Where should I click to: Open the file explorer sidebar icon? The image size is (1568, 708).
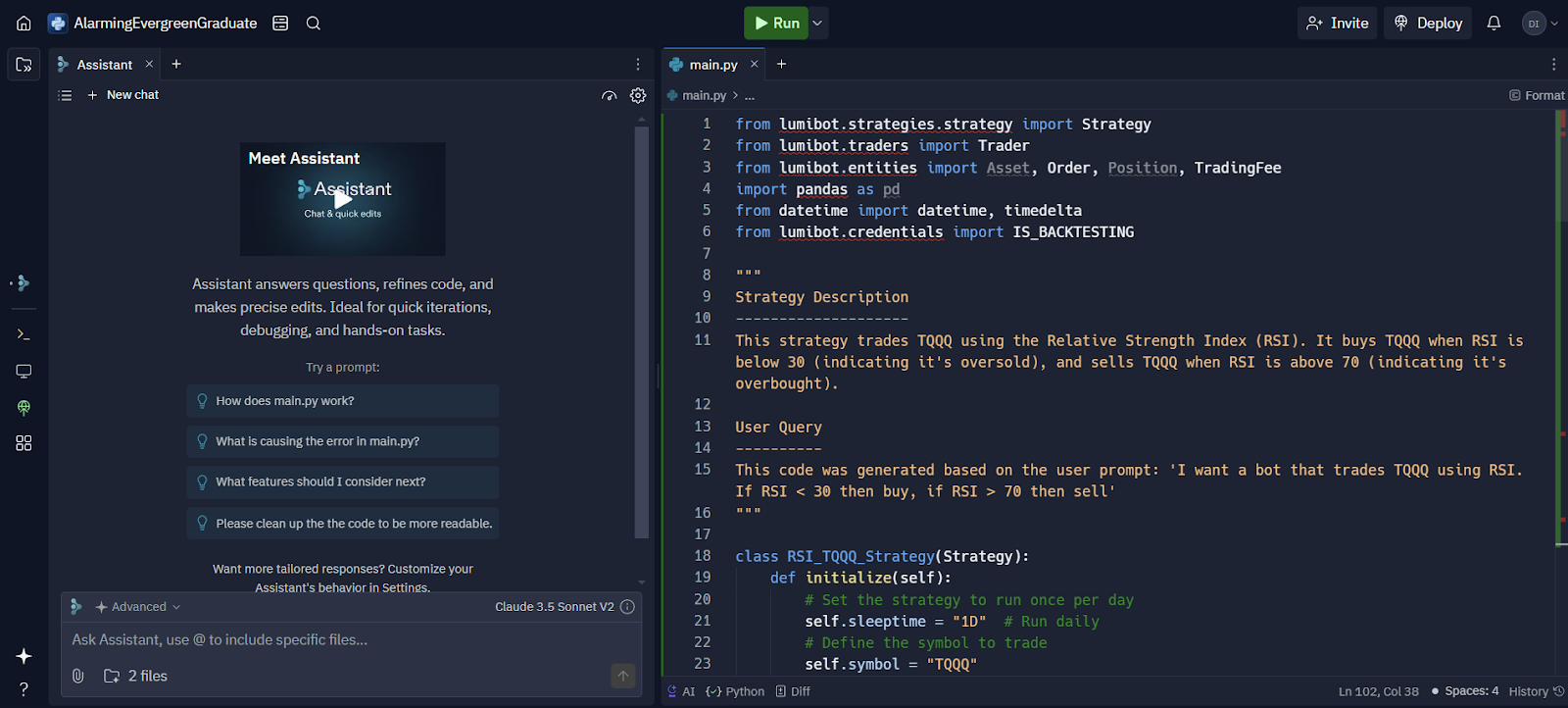coord(24,65)
